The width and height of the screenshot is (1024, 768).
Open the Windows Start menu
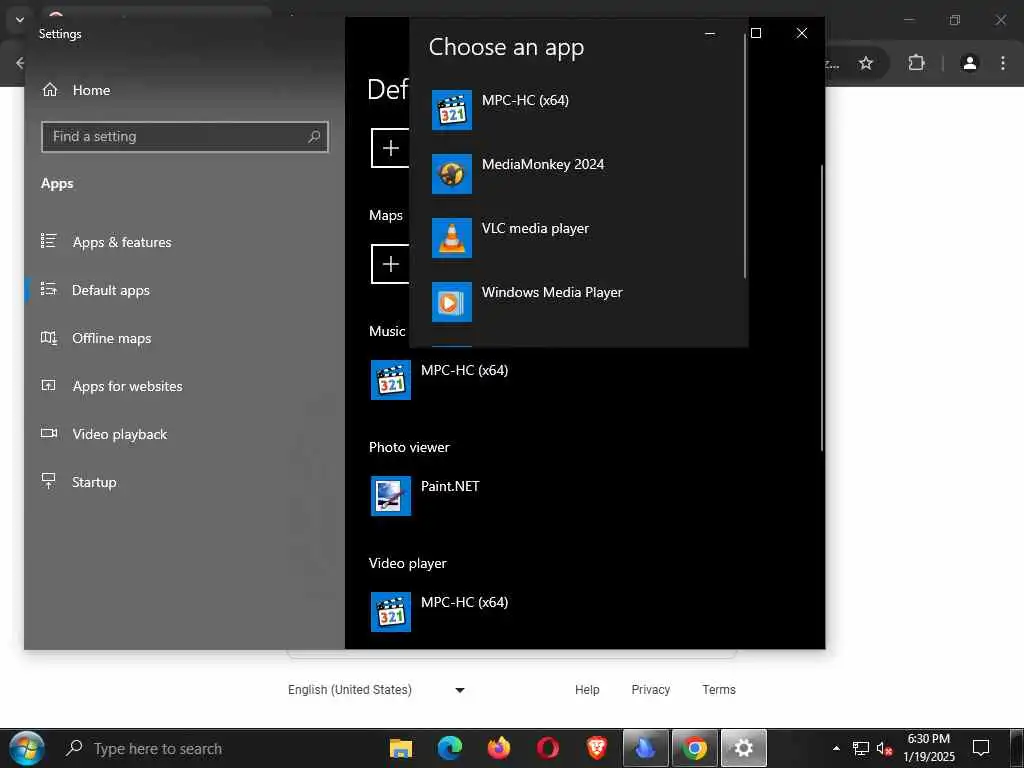coord(27,748)
